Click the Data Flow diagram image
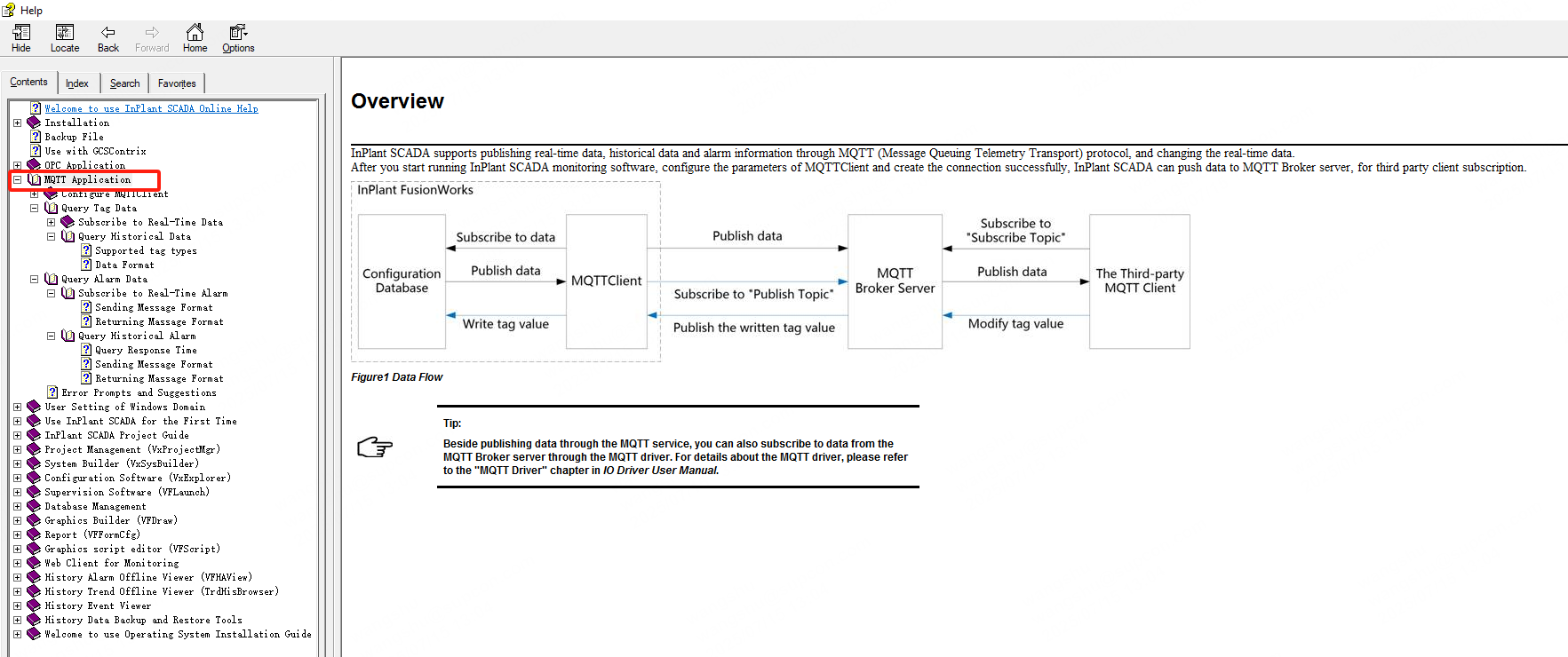The image size is (1568, 657). click(770, 272)
